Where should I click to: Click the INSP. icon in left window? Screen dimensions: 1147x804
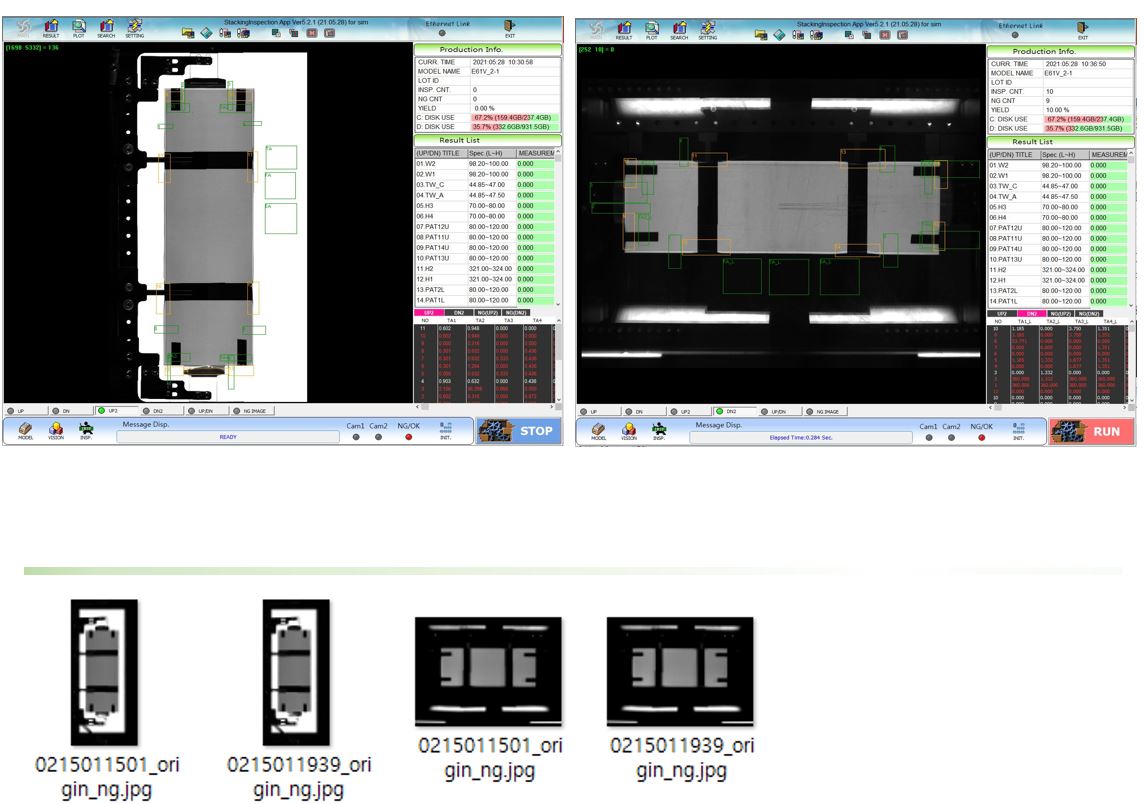[86, 430]
